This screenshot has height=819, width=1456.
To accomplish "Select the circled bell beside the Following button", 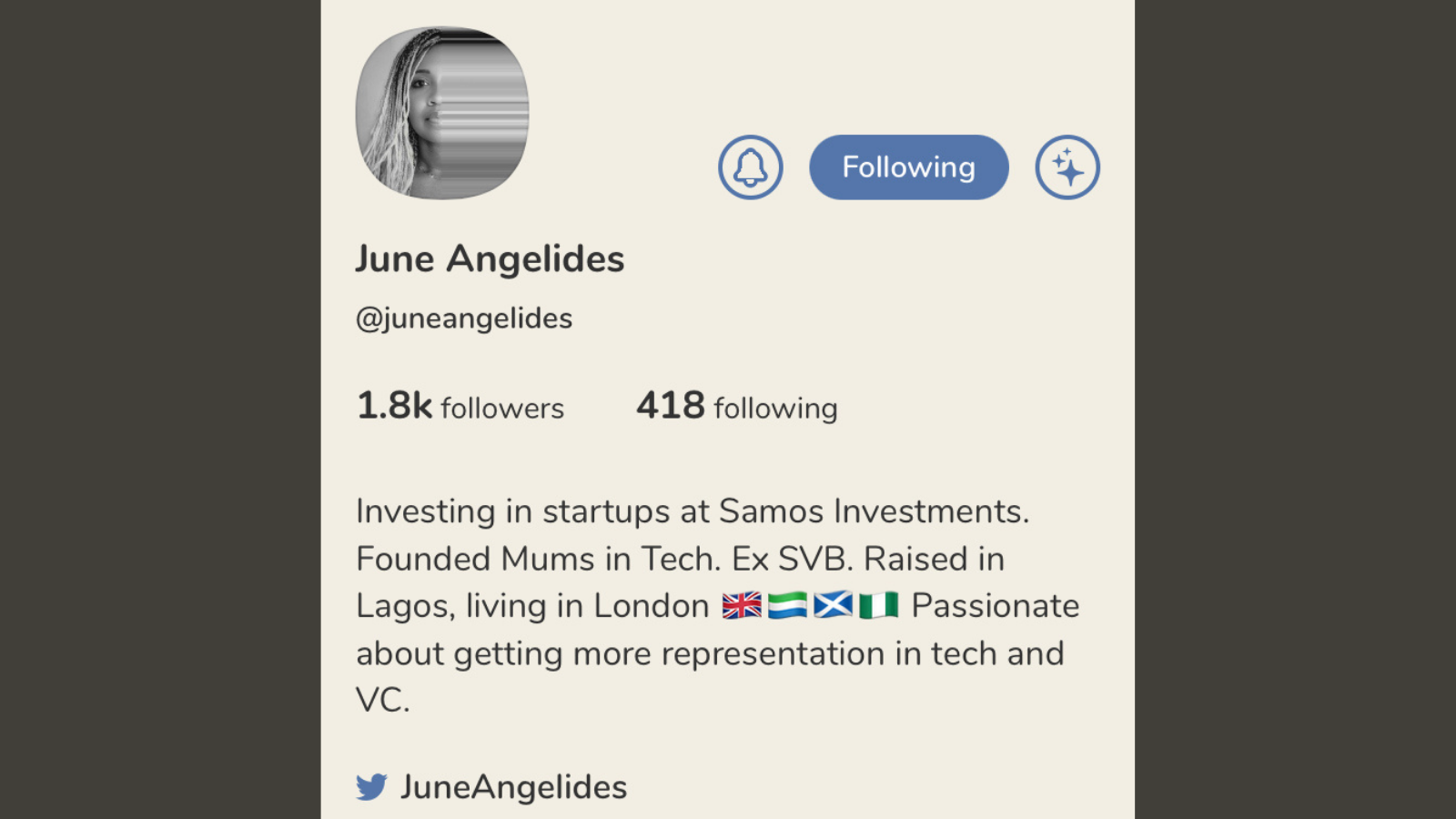I will (x=749, y=167).
